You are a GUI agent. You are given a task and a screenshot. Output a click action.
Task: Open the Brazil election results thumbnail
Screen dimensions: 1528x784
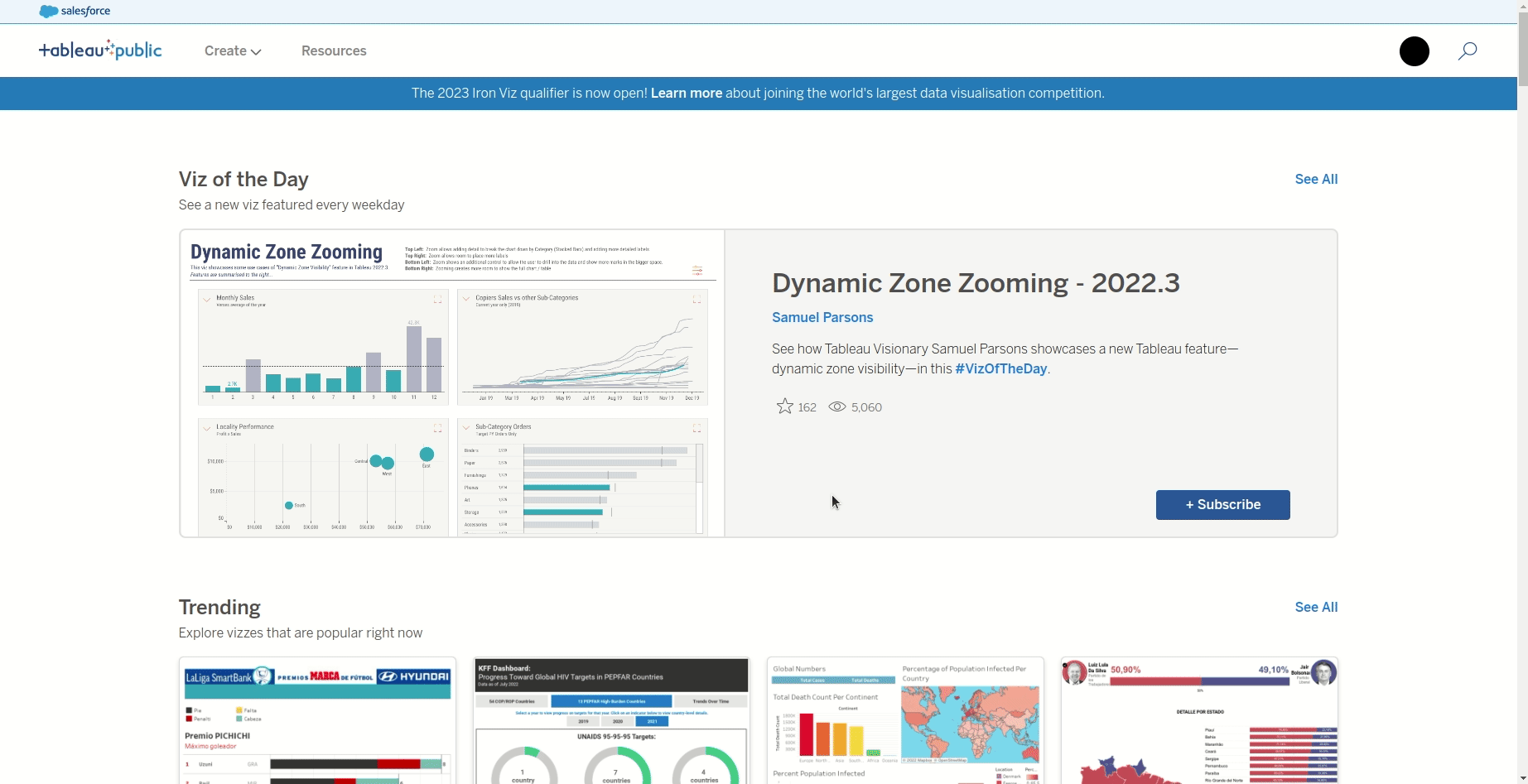1199,721
